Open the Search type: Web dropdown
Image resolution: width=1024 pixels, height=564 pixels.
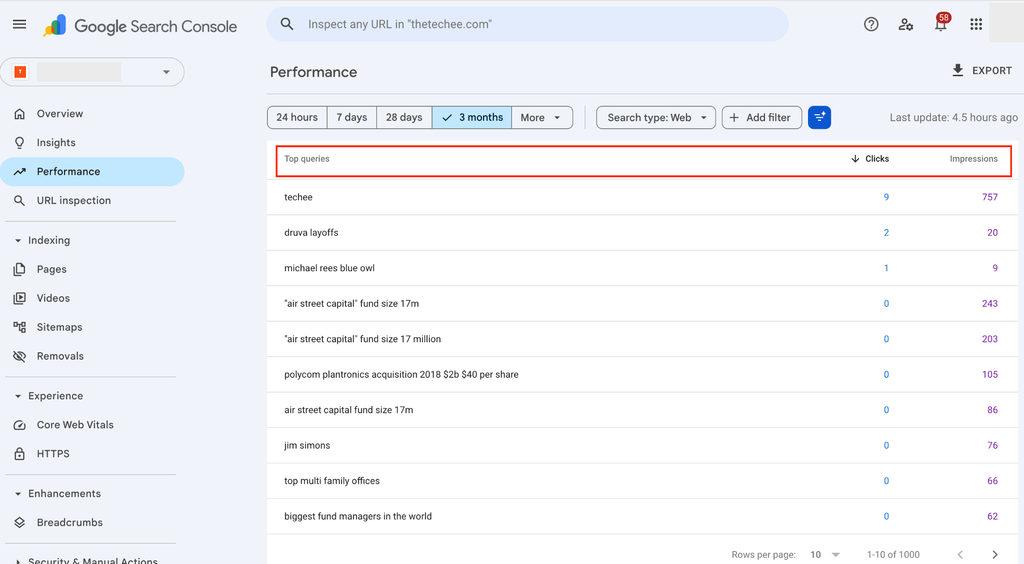(x=656, y=118)
